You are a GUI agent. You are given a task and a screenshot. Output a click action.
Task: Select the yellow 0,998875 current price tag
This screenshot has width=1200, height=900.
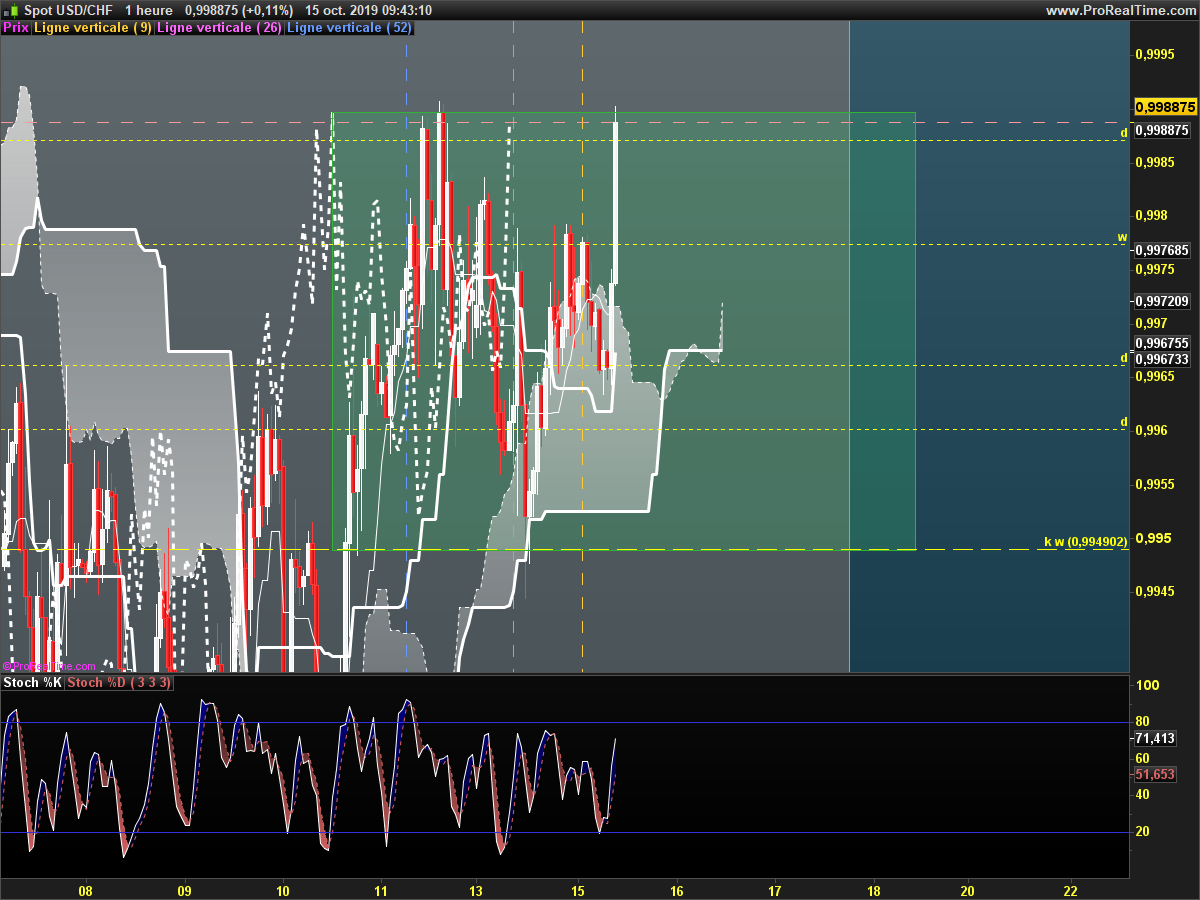(1165, 107)
